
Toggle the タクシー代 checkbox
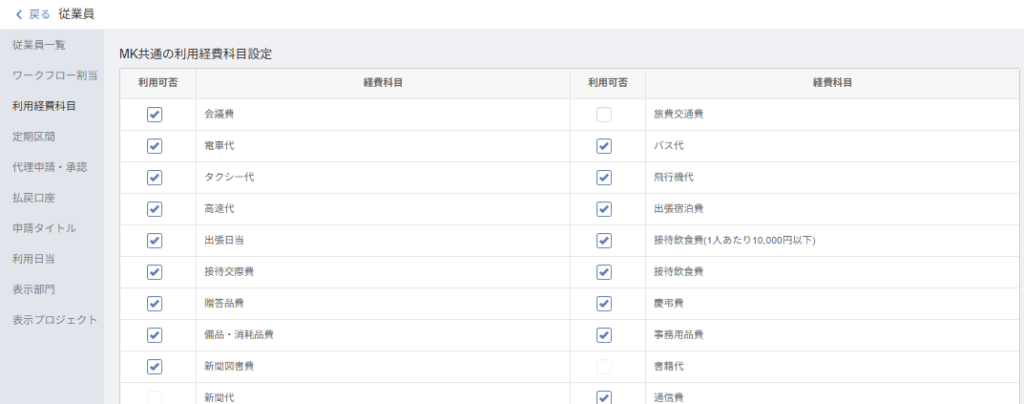[154, 178]
